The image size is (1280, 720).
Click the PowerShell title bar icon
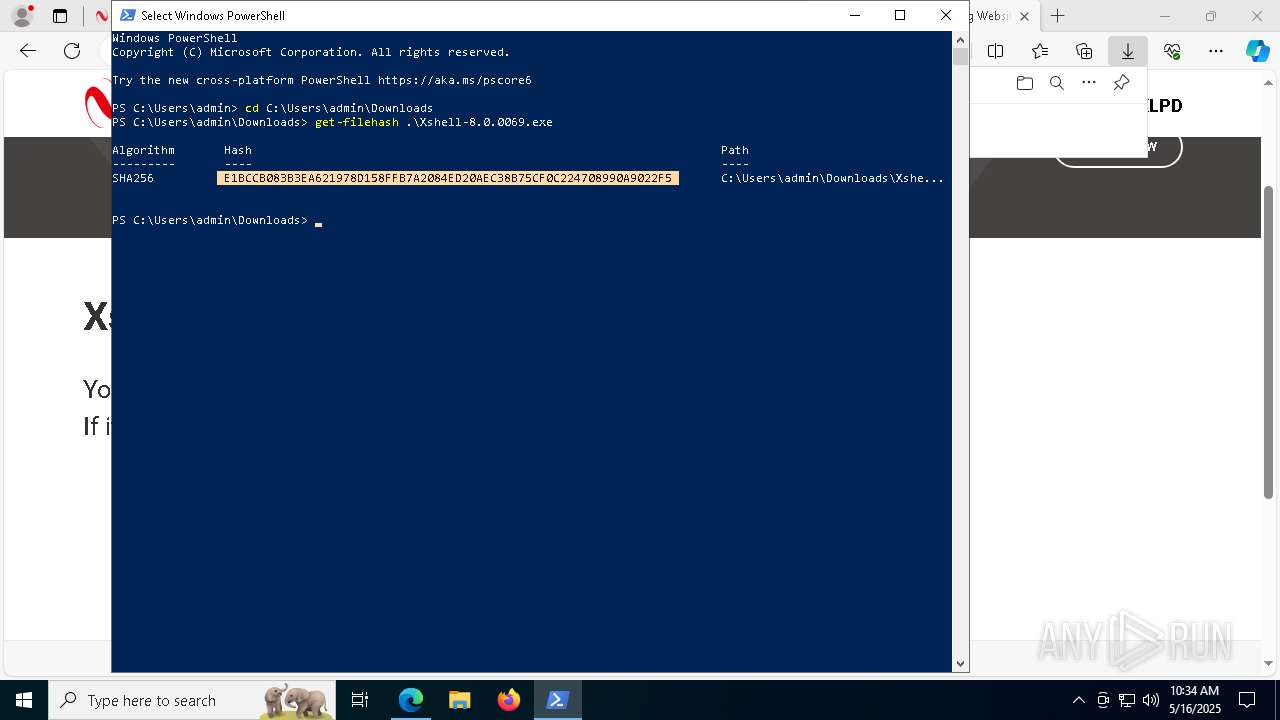pos(127,15)
